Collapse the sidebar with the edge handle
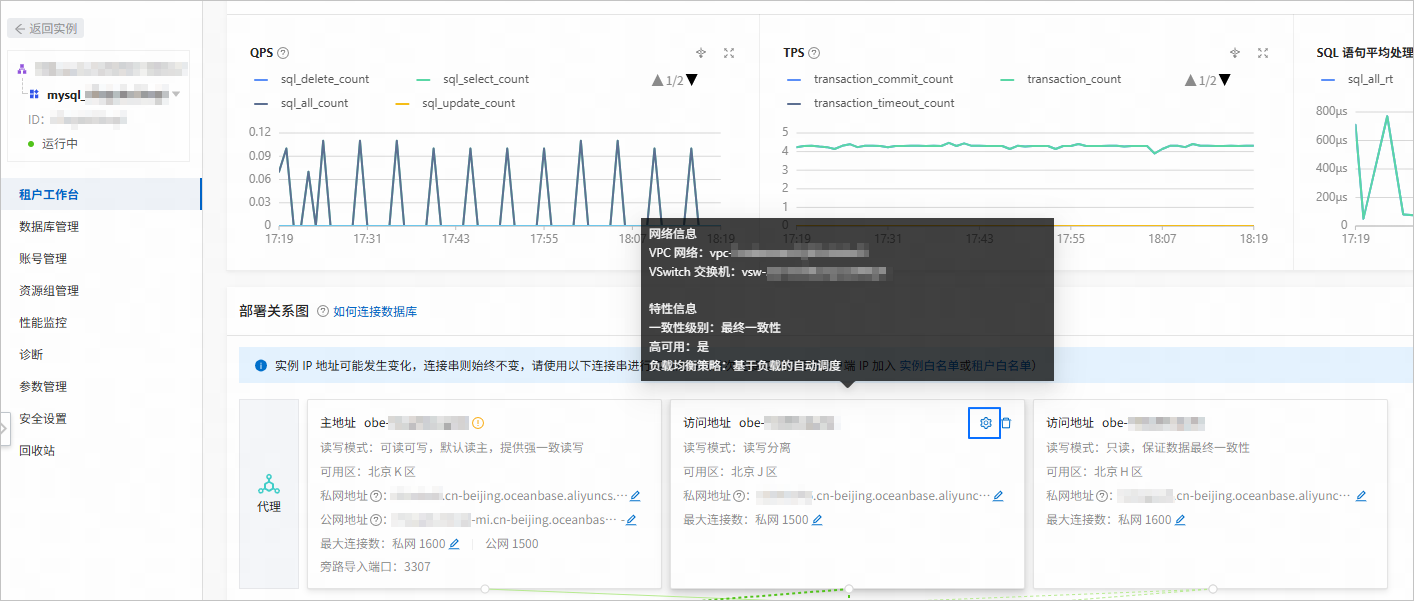 click(x=4, y=428)
